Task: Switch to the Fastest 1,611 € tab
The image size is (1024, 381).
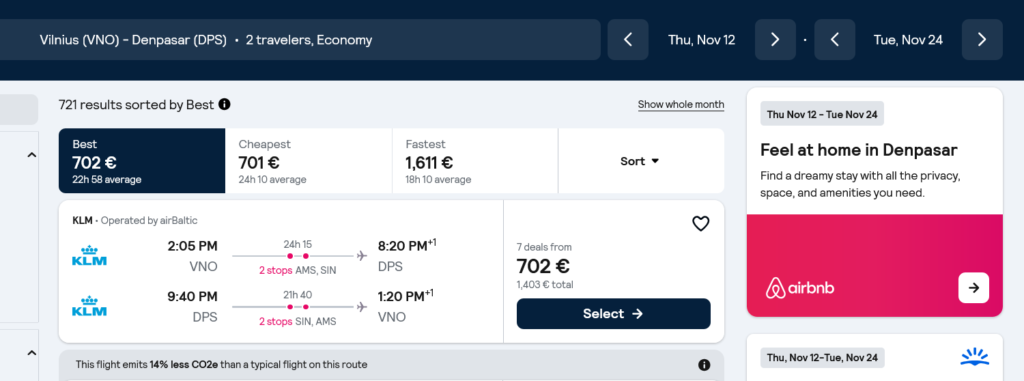Action: (475, 161)
